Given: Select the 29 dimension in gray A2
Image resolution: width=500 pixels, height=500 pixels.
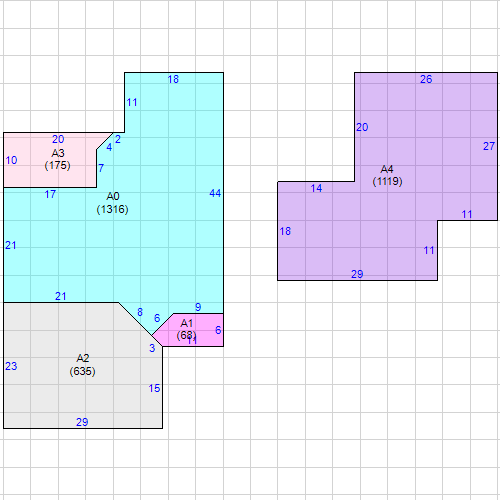Looking at the screenshot, I should pyautogui.click(x=82, y=422).
